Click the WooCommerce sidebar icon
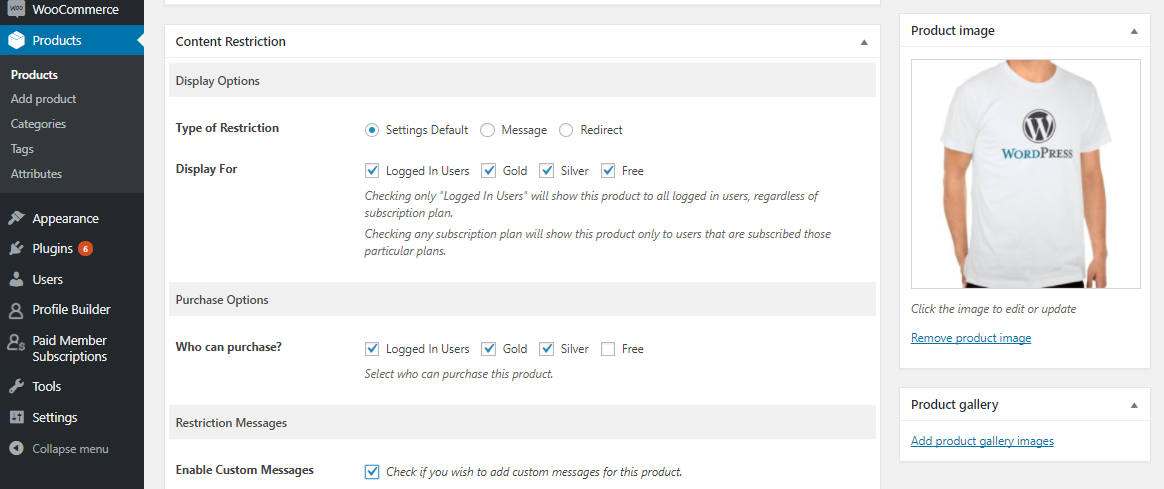The image size is (1164, 489). (16, 10)
